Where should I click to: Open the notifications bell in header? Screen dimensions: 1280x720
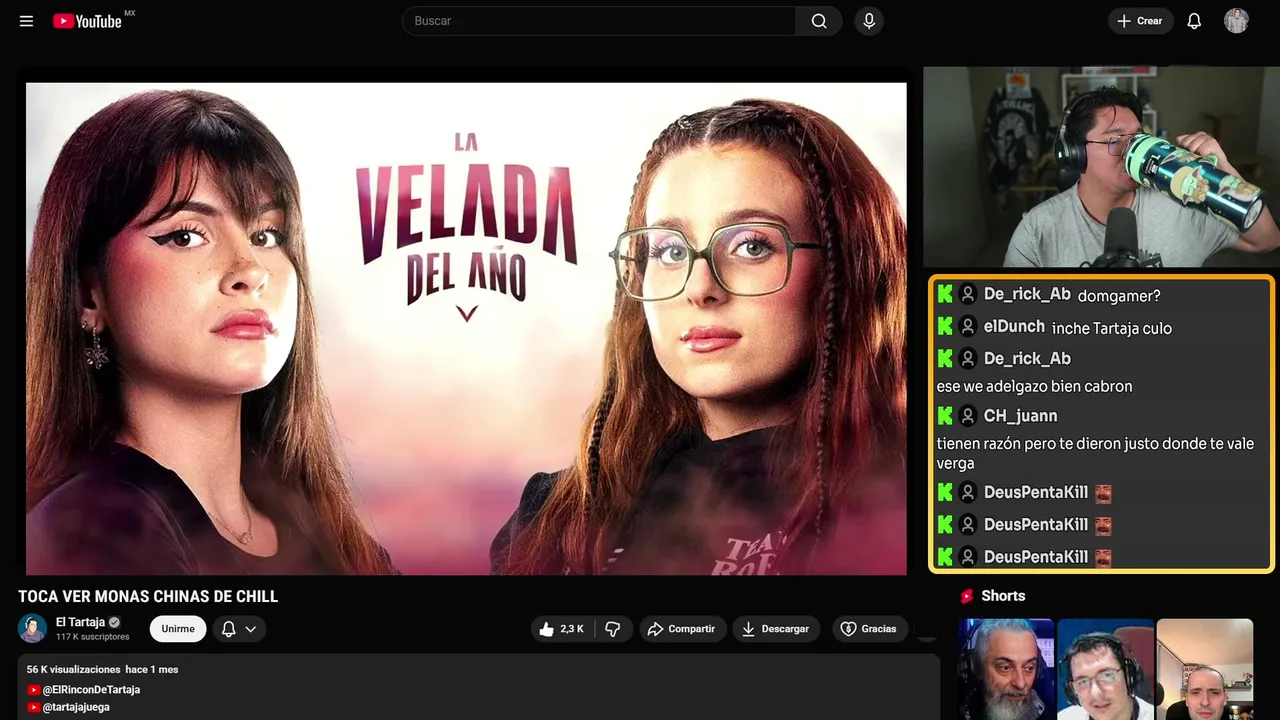pos(1194,21)
